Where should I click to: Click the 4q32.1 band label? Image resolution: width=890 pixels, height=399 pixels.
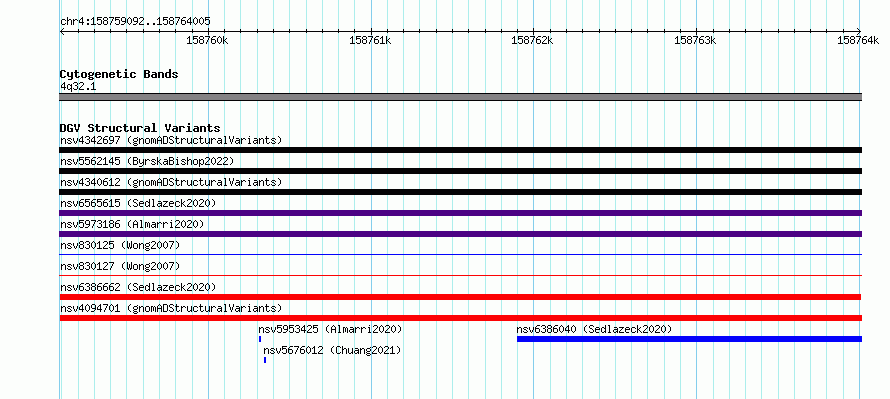point(78,86)
